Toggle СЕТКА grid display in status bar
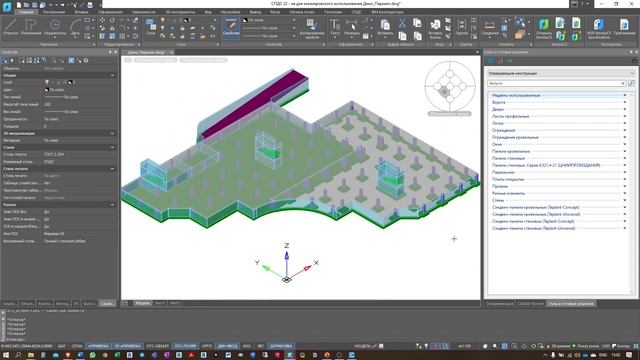Image resolution: width=640 pixels, height=360 pixels. coord(77,346)
